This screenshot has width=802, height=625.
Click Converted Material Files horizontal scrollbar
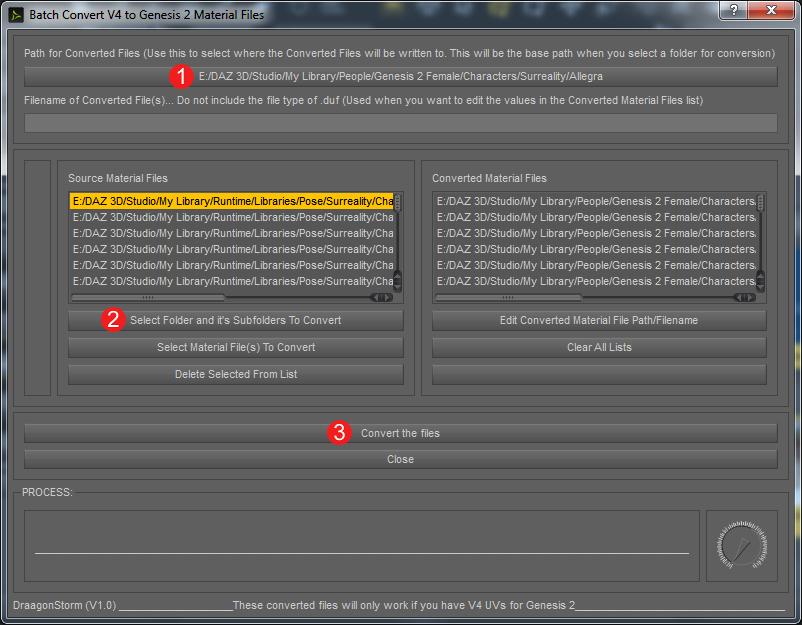coord(595,298)
